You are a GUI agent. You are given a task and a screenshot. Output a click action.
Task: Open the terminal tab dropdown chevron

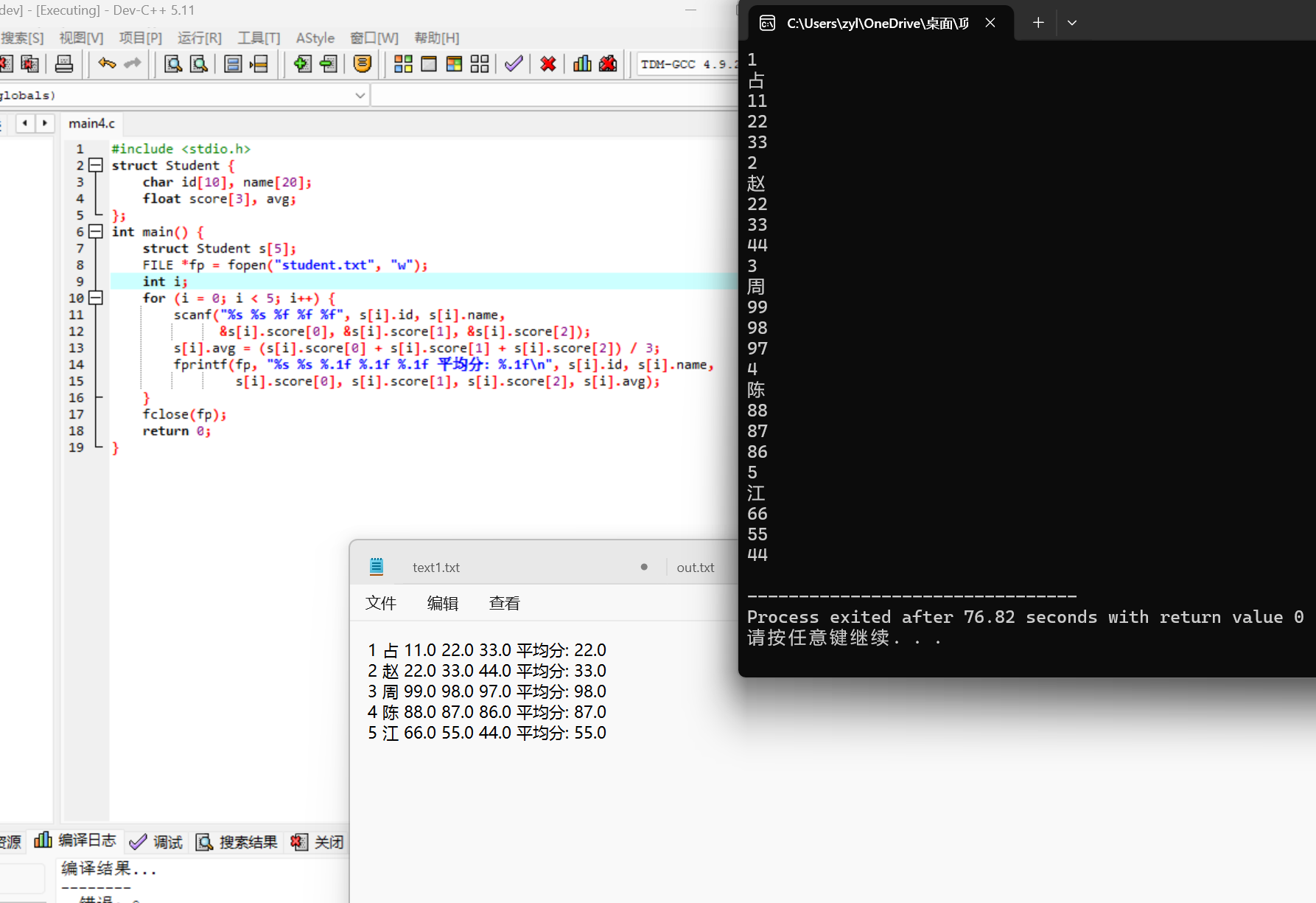[1072, 23]
